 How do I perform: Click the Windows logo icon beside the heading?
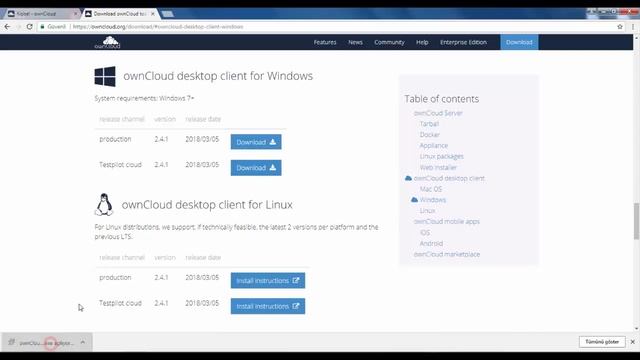tap(105, 76)
